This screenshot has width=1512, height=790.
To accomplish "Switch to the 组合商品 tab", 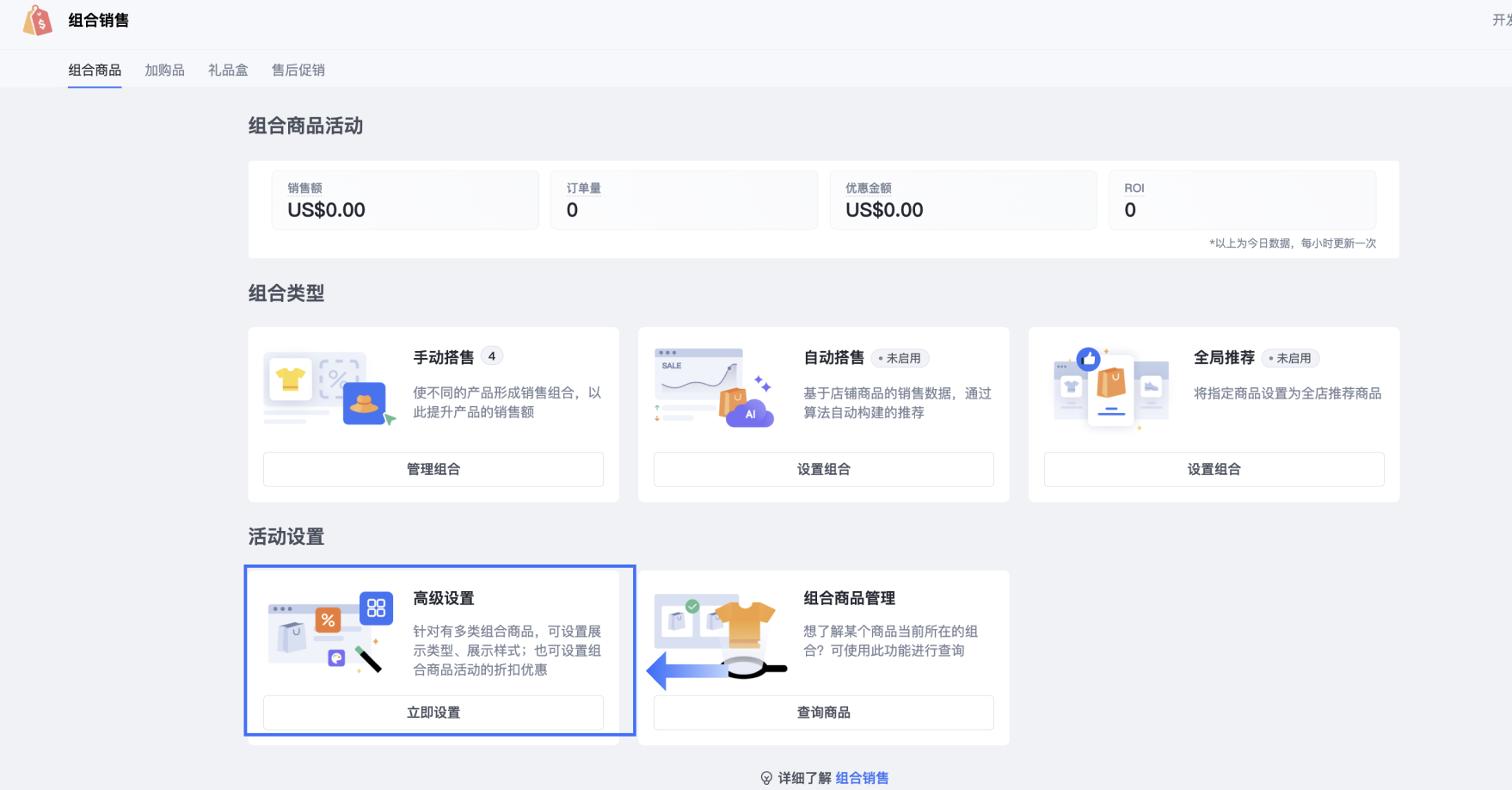I will (95, 70).
